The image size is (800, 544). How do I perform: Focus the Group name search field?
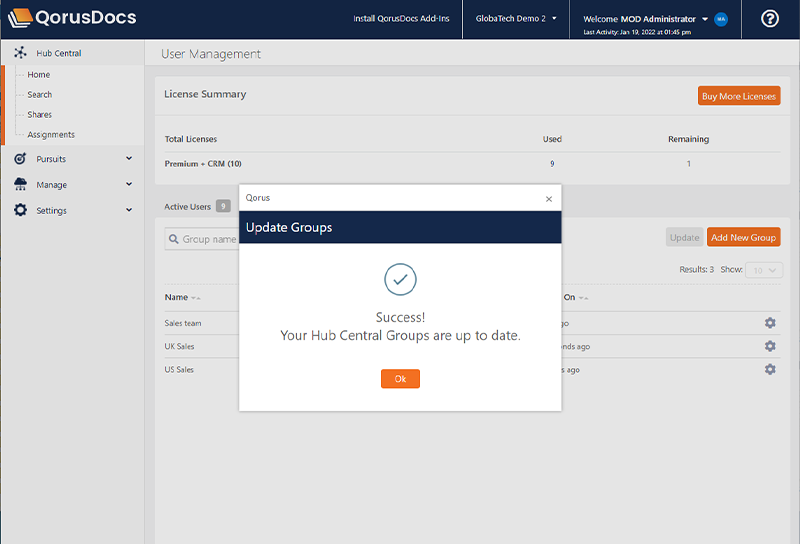202,239
